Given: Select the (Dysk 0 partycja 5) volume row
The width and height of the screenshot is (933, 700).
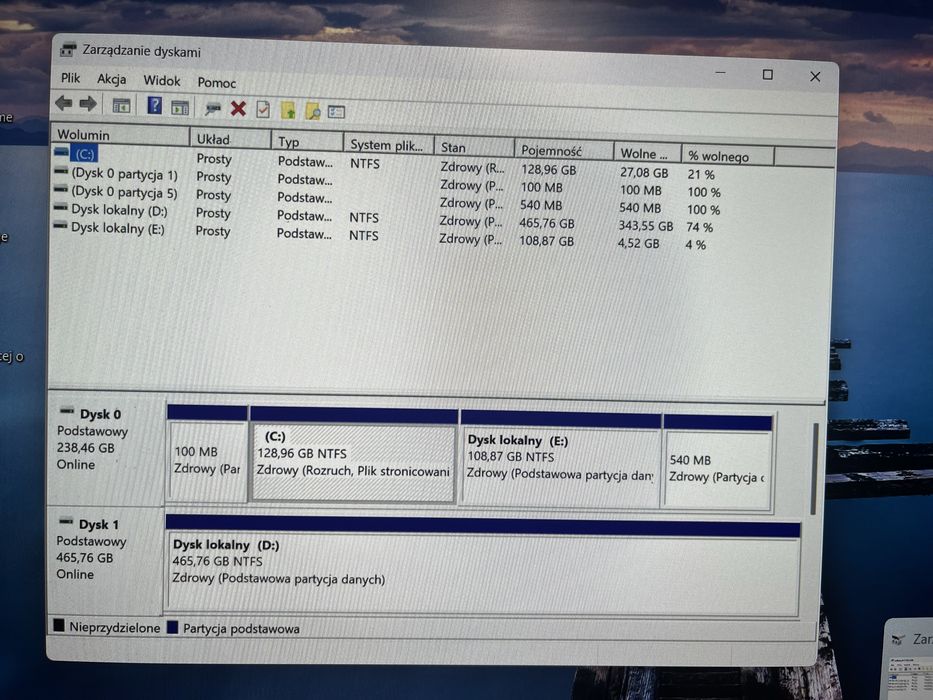Looking at the screenshot, I should 124,192.
